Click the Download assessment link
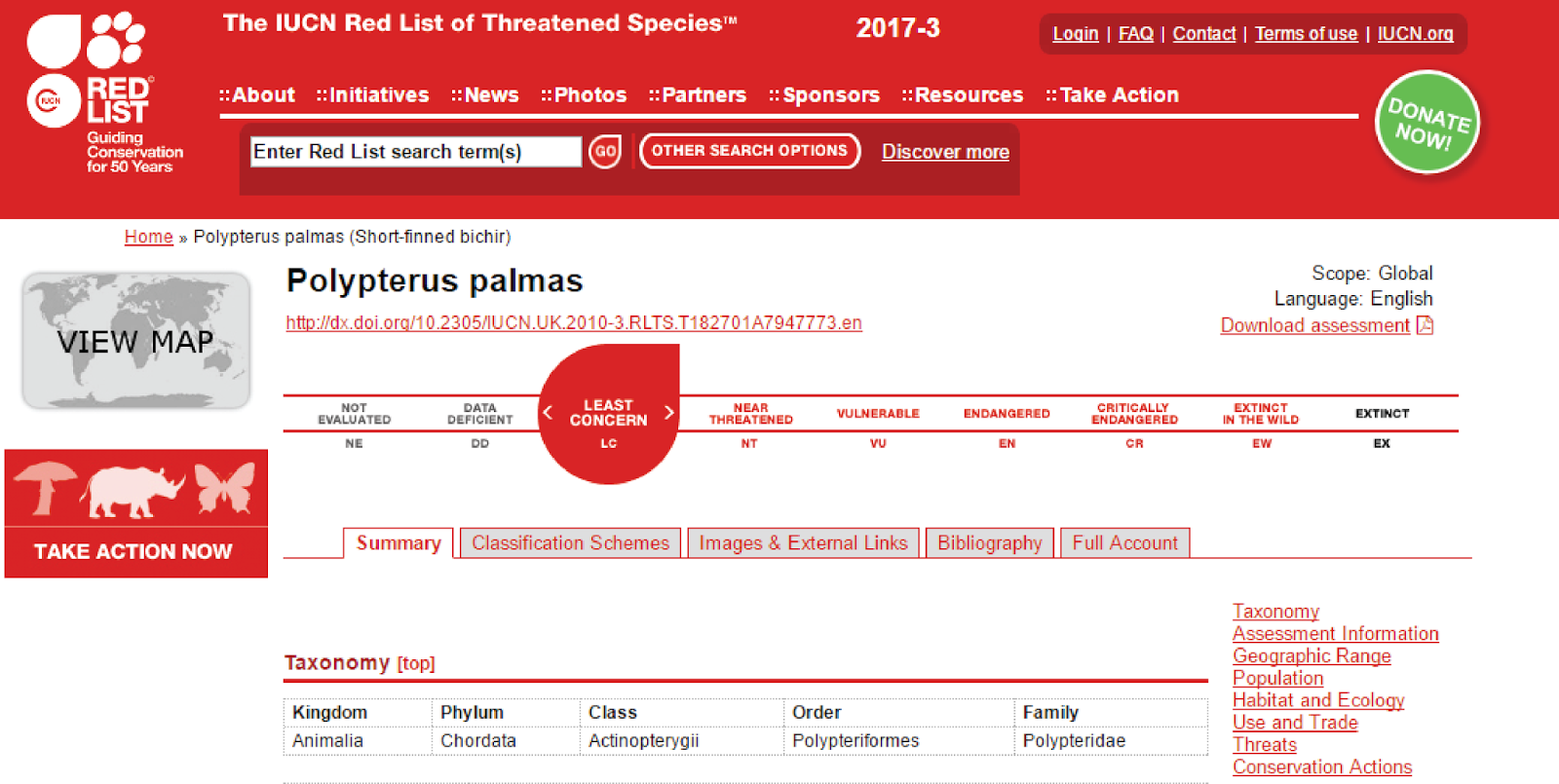Viewport: 1559px width, 784px height. click(1315, 325)
